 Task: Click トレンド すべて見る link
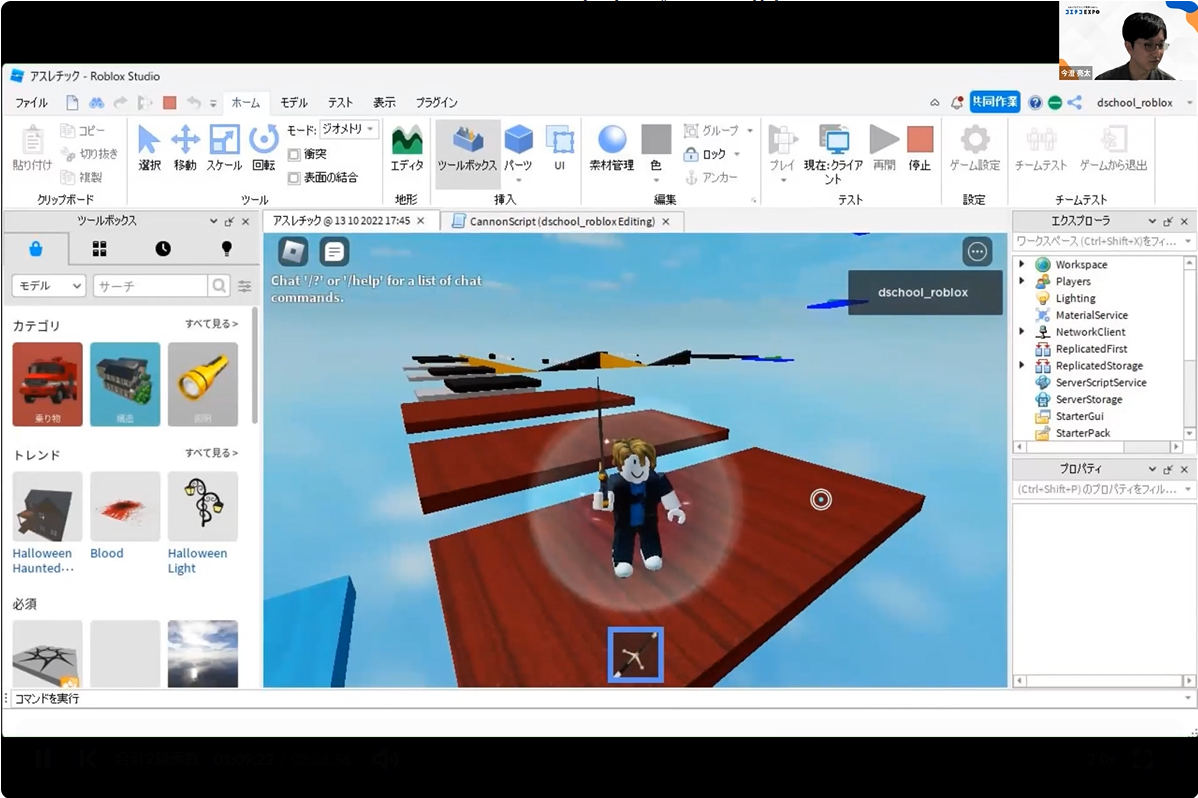point(212,453)
